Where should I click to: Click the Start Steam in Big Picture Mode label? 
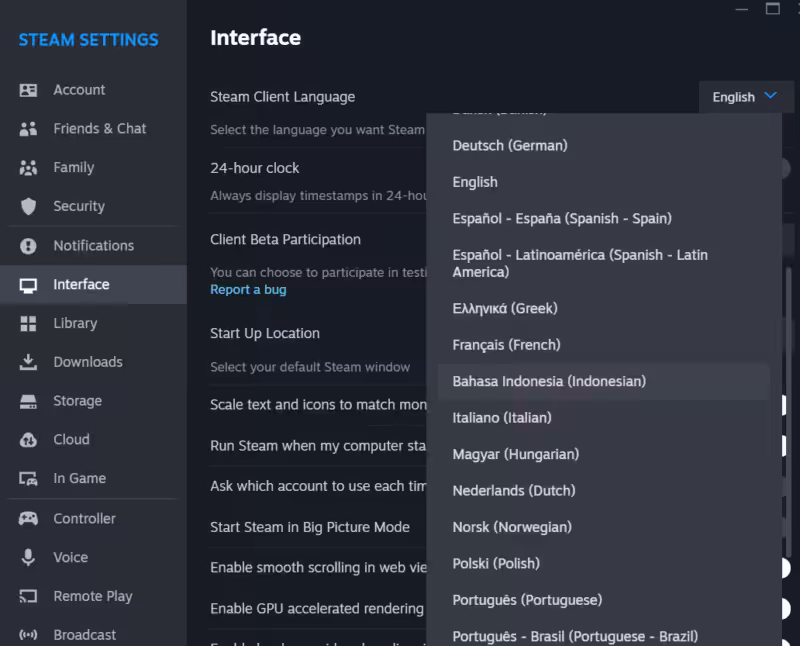310,527
